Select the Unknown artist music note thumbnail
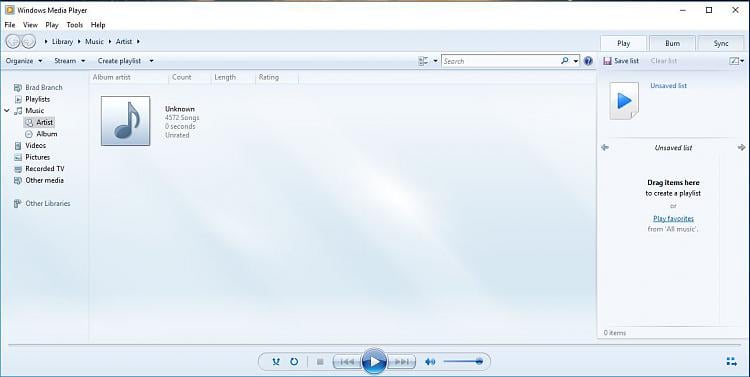 click(125, 121)
